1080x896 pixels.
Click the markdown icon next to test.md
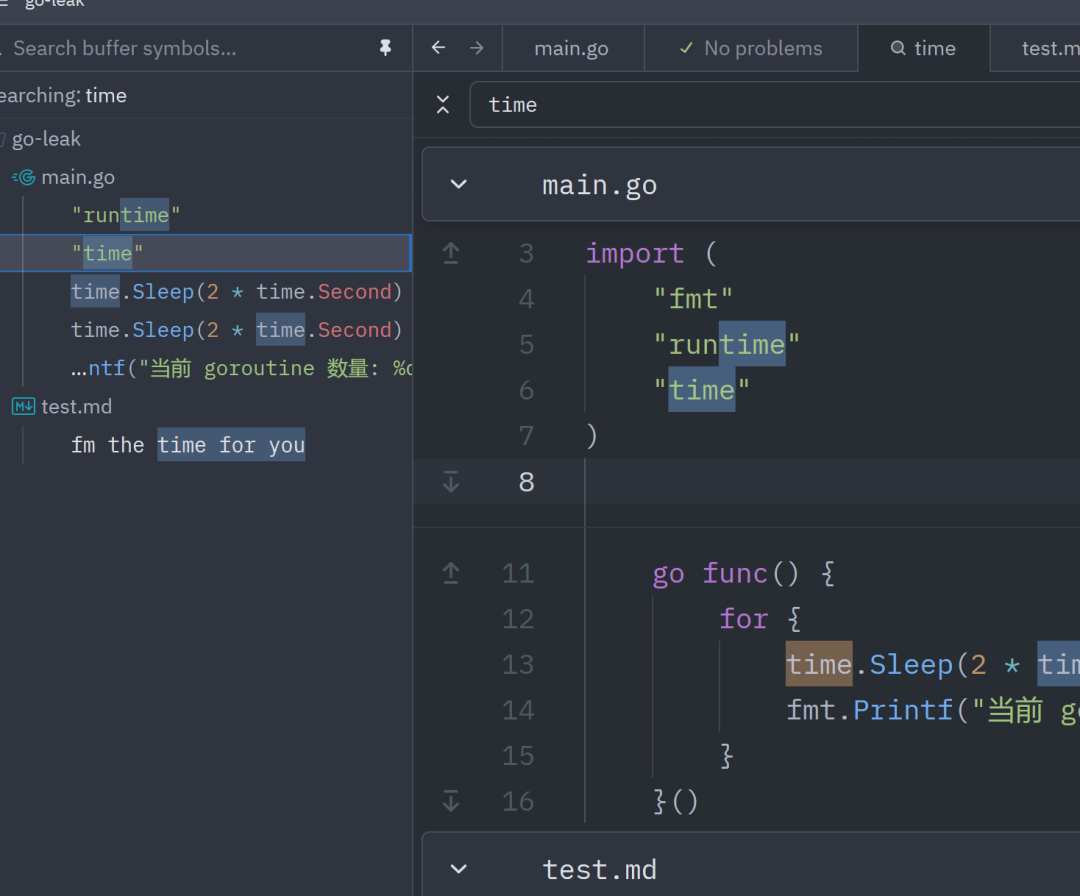tap(23, 406)
